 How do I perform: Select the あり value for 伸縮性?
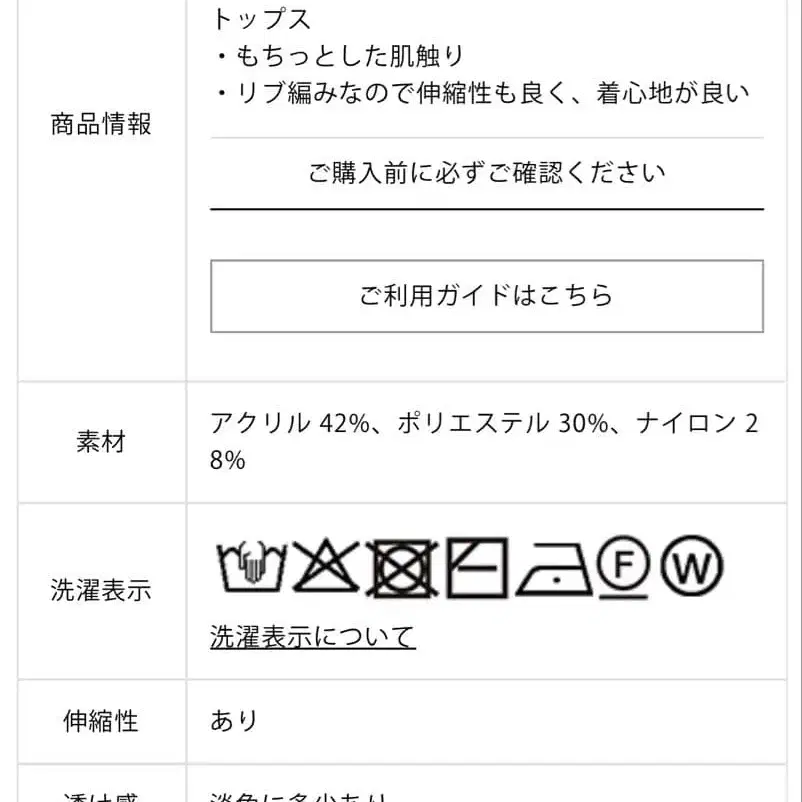[x=231, y=720]
